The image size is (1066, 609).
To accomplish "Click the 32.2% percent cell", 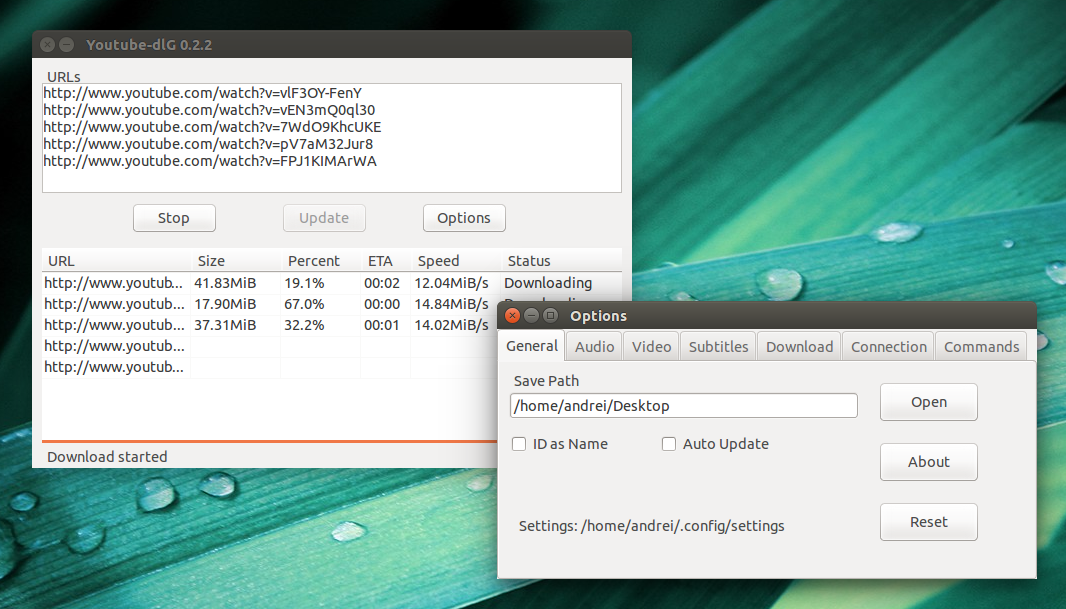I will [305, 326].
